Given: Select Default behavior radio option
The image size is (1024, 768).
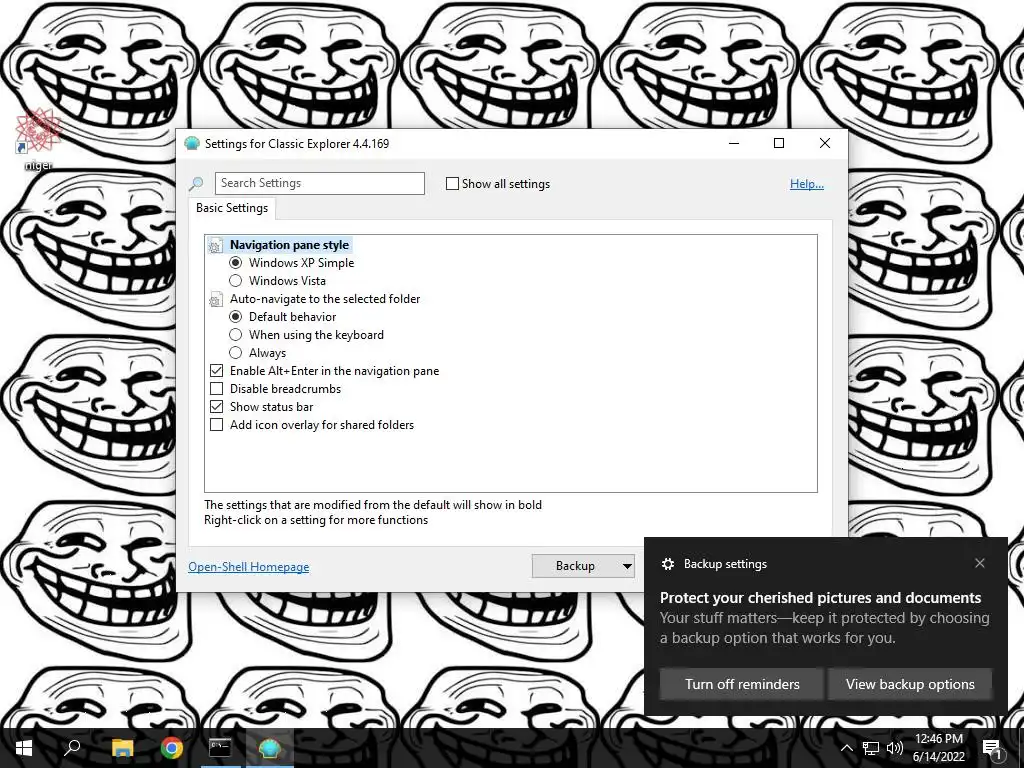Looking at the screenshot, I should point(236,317).
